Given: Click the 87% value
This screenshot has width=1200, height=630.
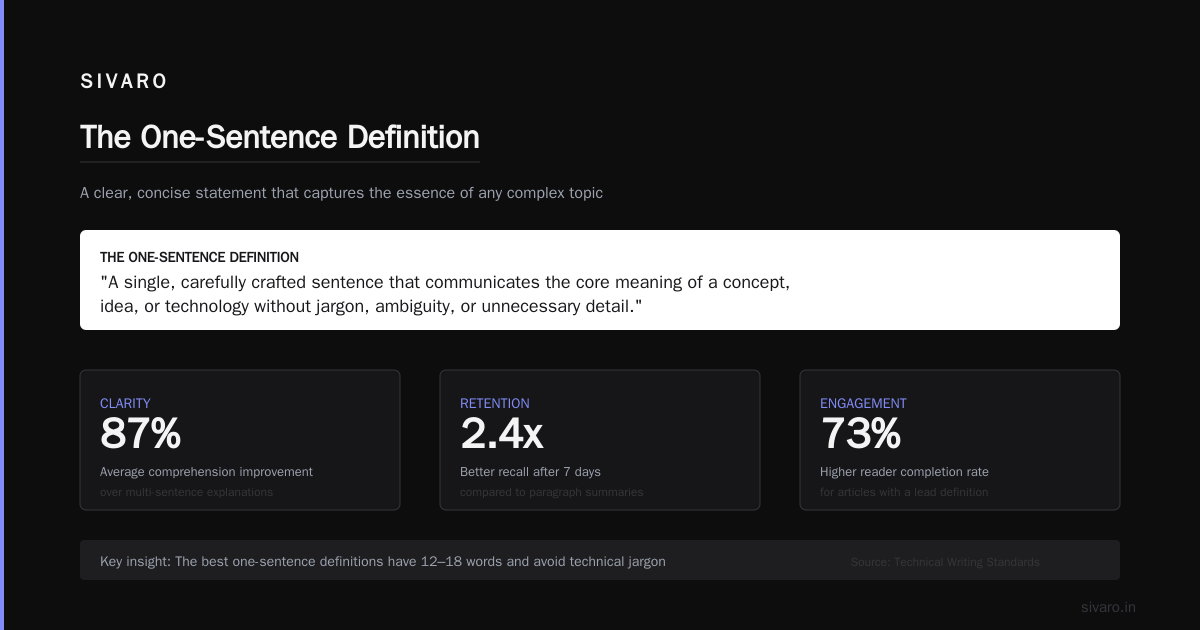Looking at the screenshot, I should click(x=140, y=434).
